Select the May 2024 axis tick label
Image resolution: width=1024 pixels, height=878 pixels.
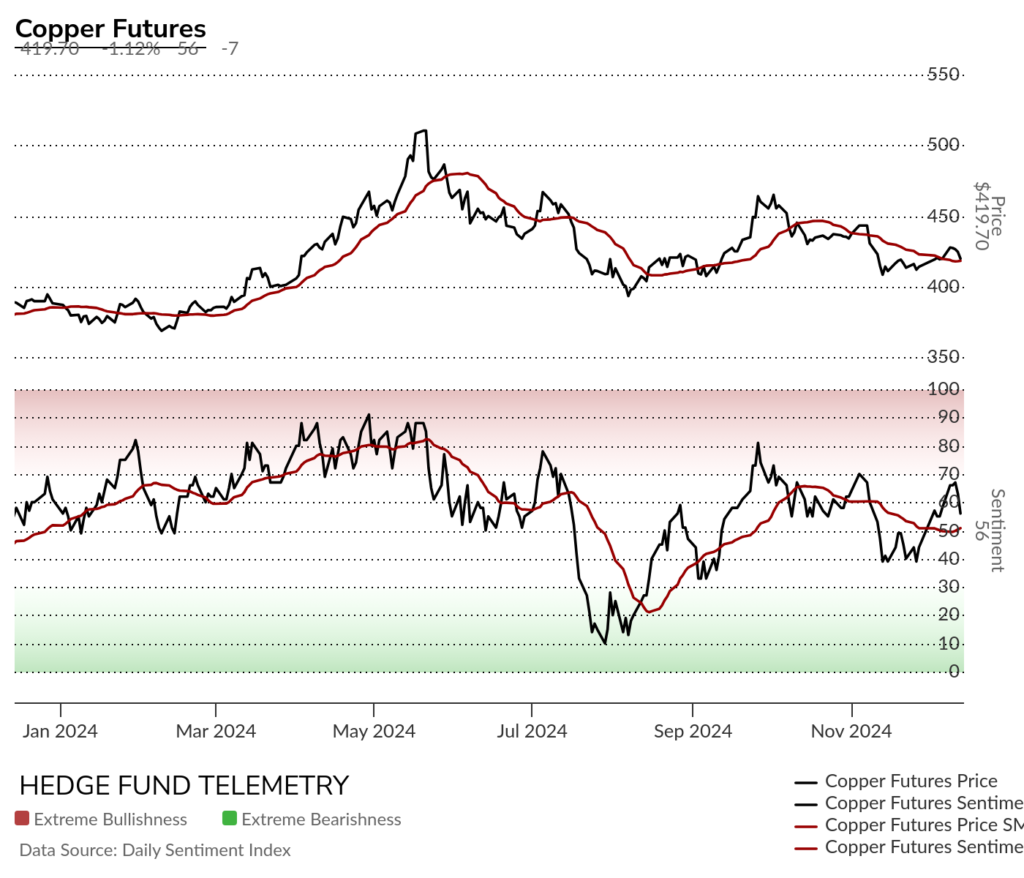tap(374, 730)
